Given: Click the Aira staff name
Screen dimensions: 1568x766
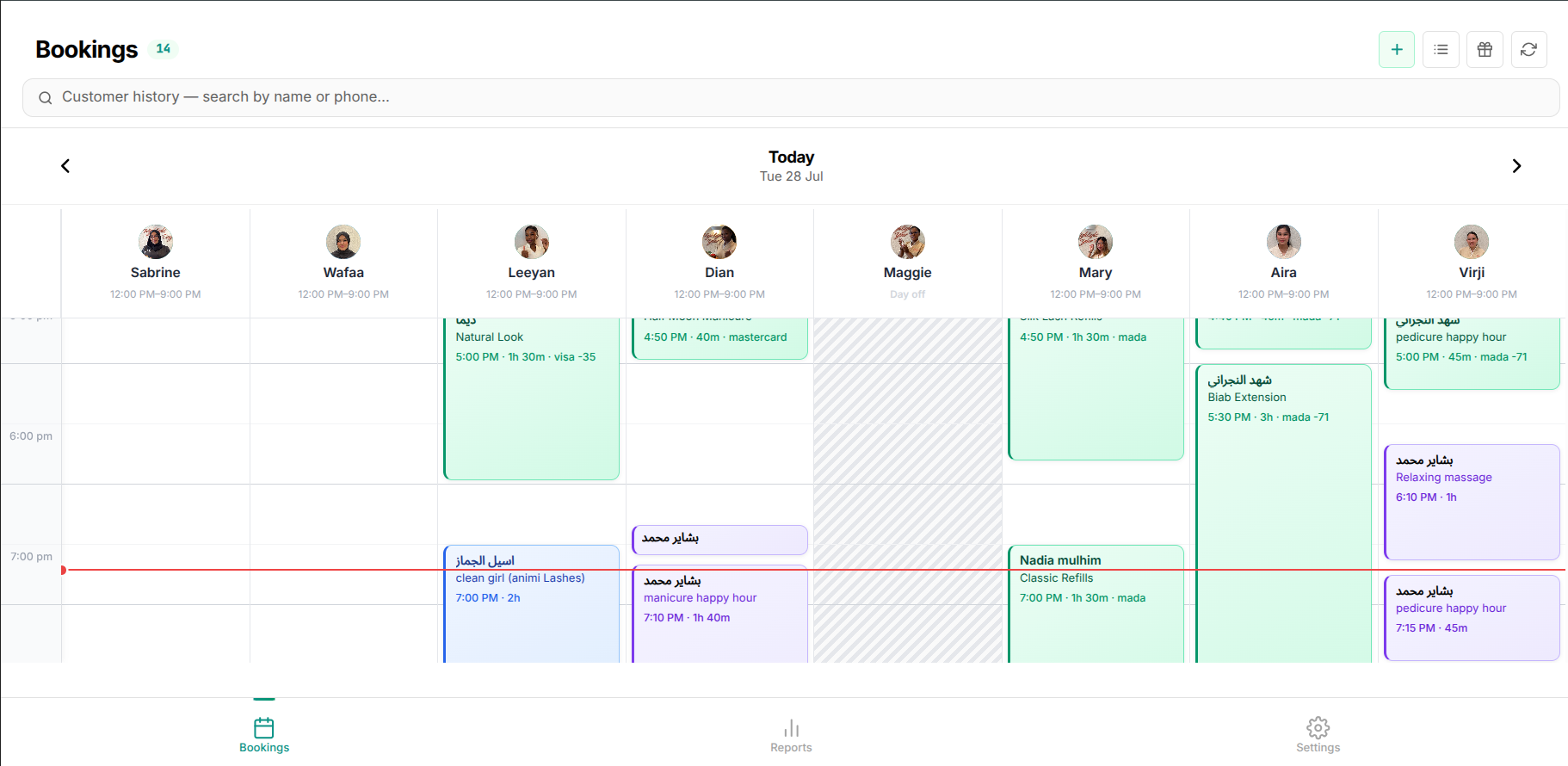Looking at the screenshot, I should click(x=1284, y=273).
